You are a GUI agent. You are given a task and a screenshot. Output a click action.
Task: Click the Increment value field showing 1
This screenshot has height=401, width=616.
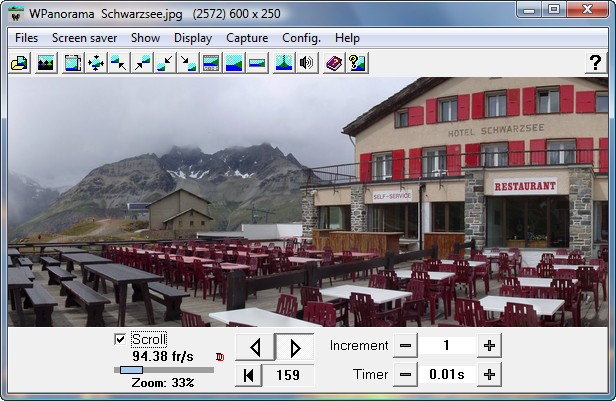point(447,346)
